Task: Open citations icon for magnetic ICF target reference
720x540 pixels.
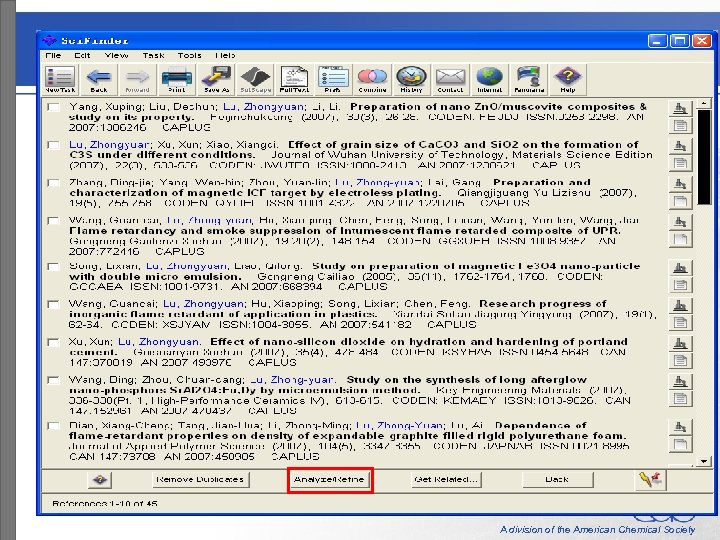Action: pyautogui.click(x=680, y=184)
